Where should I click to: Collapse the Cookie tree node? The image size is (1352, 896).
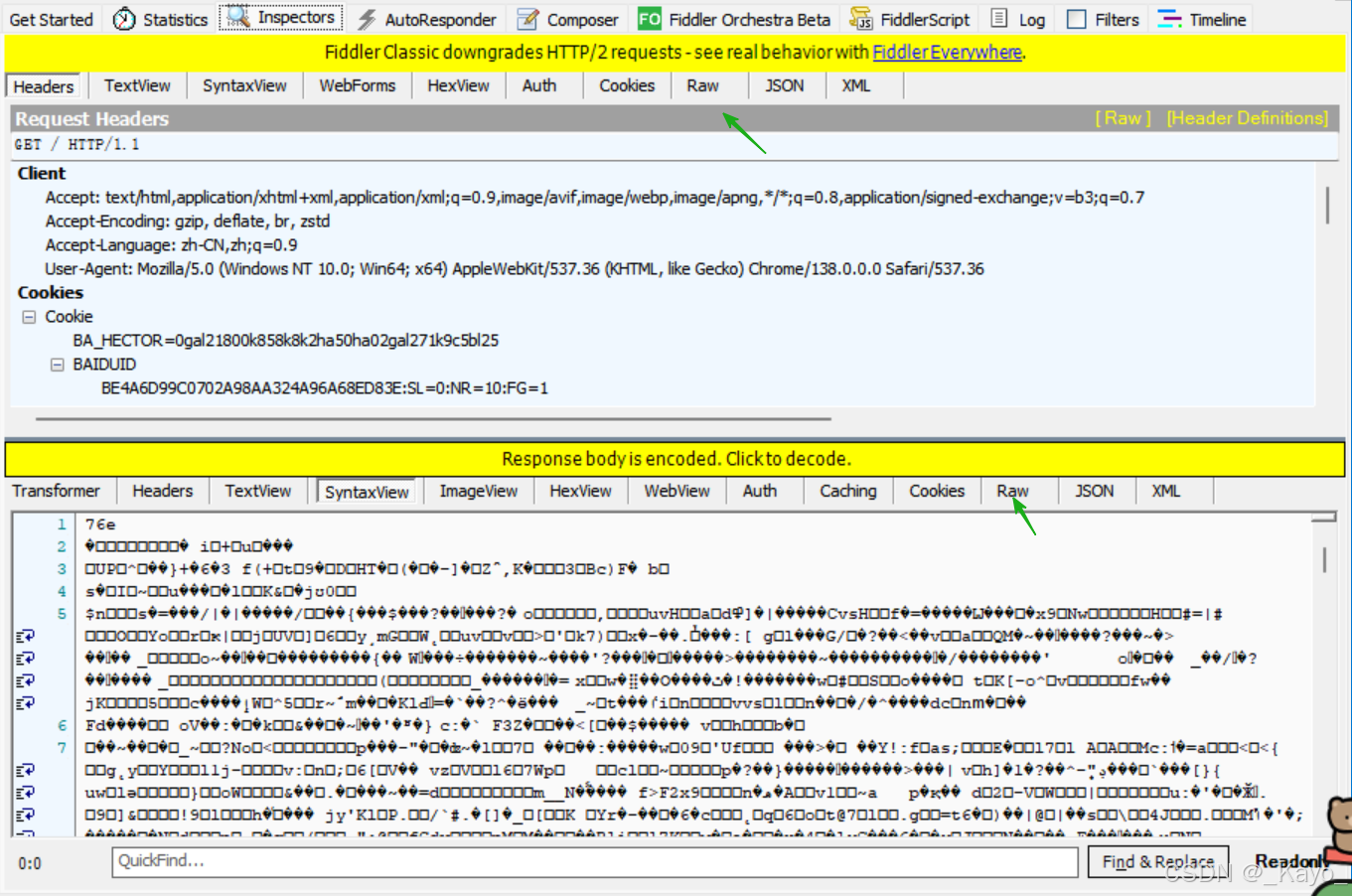(x=29, y=317)
